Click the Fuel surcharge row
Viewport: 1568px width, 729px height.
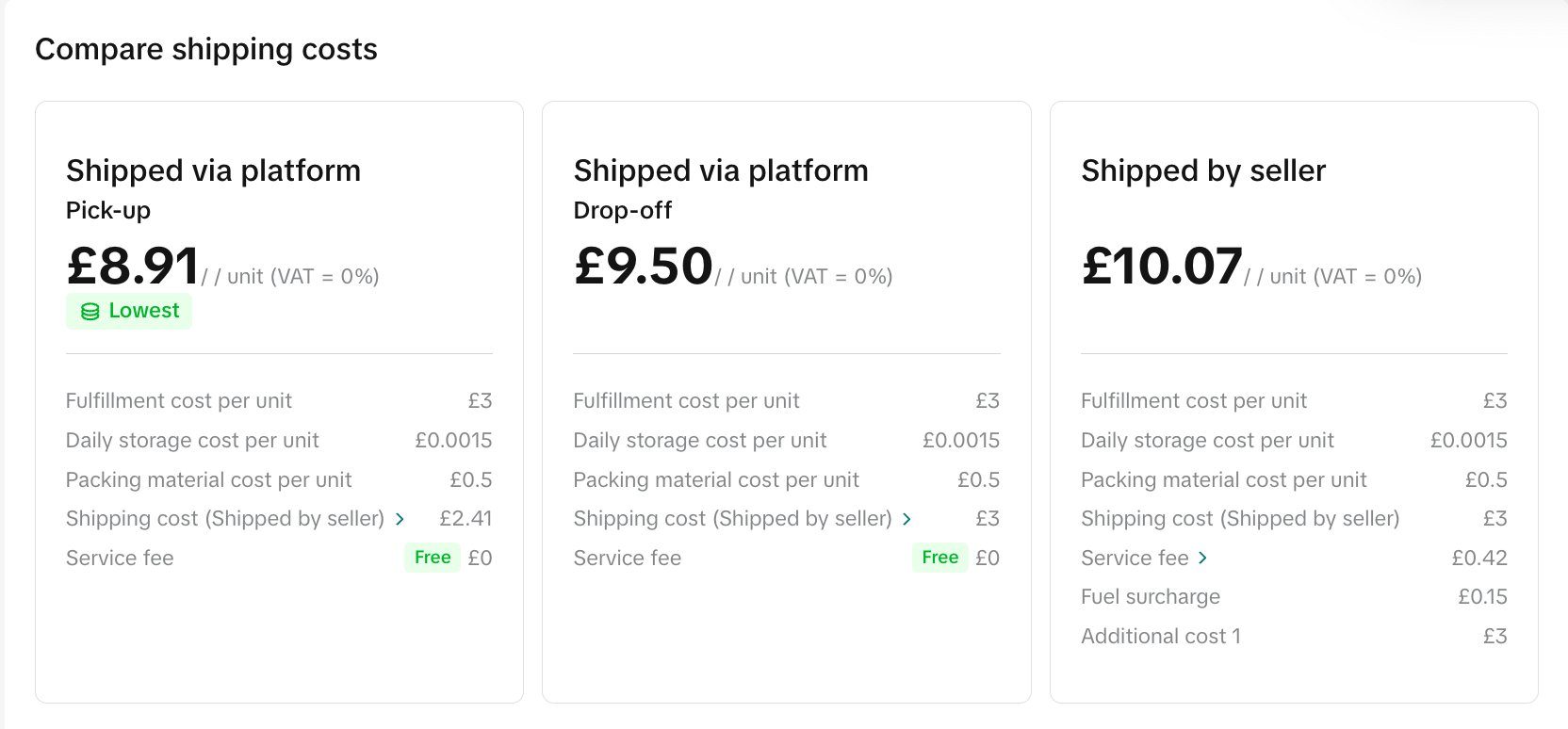point(1151,597)
